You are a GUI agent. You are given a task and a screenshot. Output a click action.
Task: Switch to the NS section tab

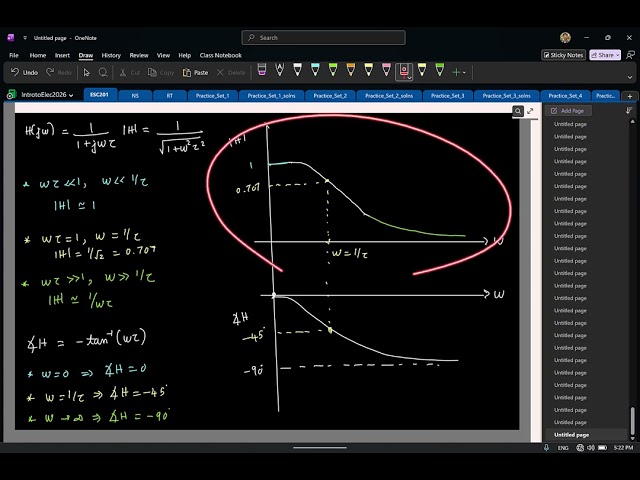[135, 96]
